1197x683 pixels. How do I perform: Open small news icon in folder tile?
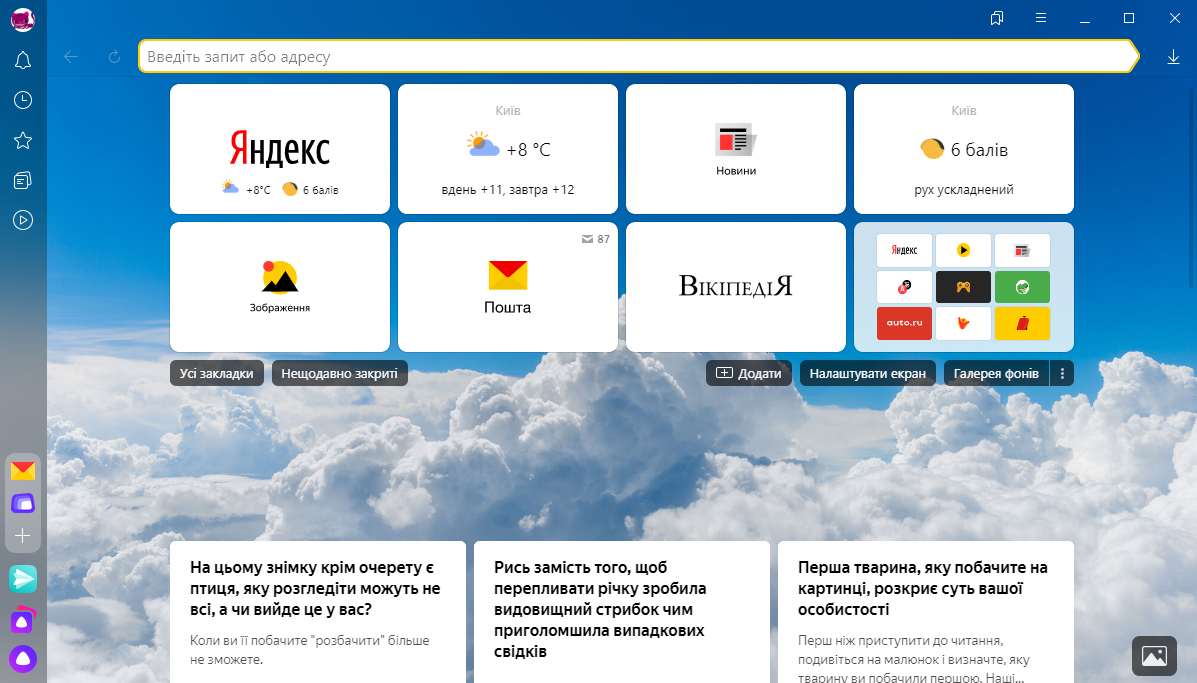coord(1022,250)
